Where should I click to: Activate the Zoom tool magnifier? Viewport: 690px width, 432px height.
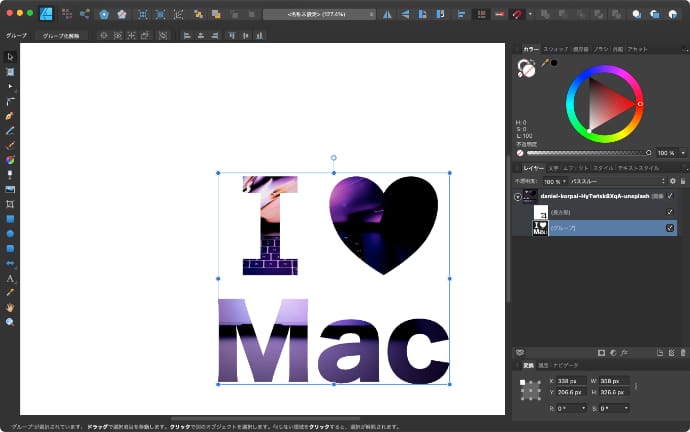tap(10, 321)
